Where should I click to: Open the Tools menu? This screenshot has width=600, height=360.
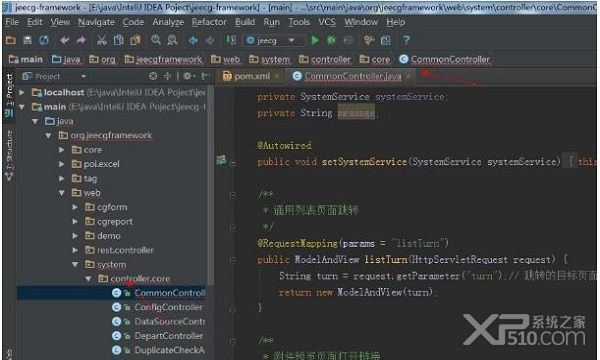click(299, 22)
